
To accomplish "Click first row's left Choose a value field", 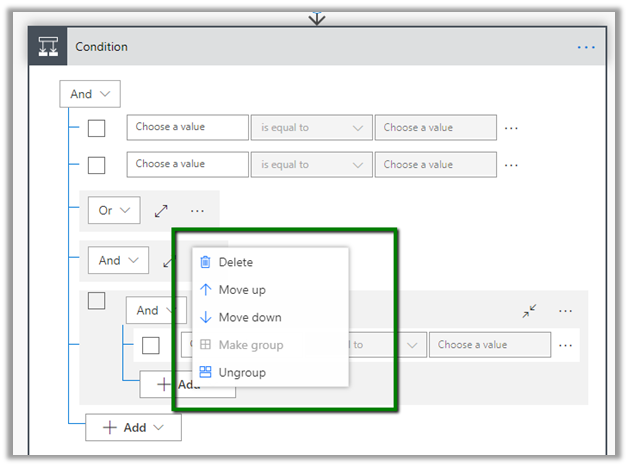I will (x=187, y=127).
